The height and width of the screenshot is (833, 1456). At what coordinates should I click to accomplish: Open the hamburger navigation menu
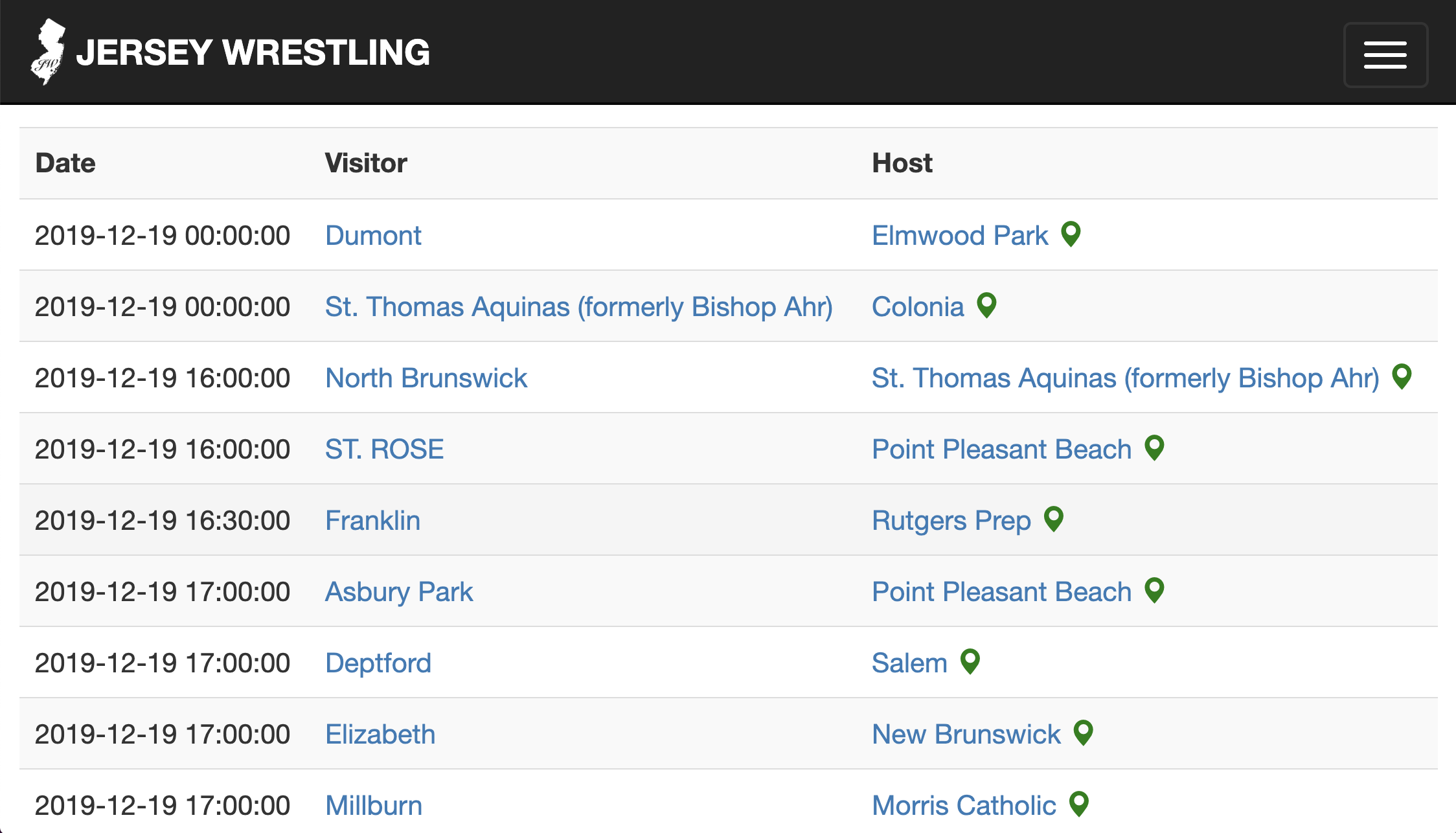[x=1385, y=55]
